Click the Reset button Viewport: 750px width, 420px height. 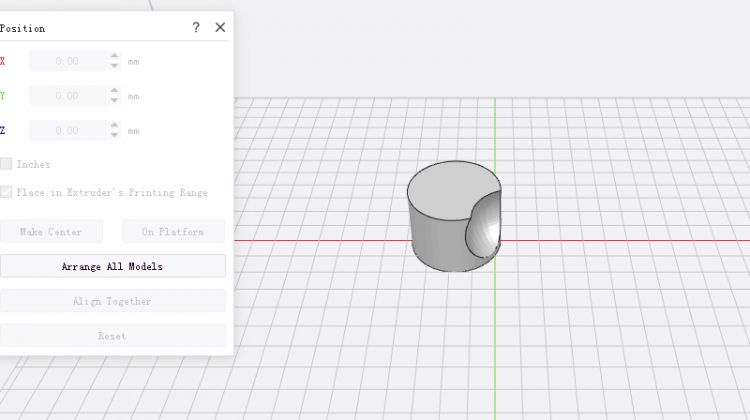coord(112,335)
